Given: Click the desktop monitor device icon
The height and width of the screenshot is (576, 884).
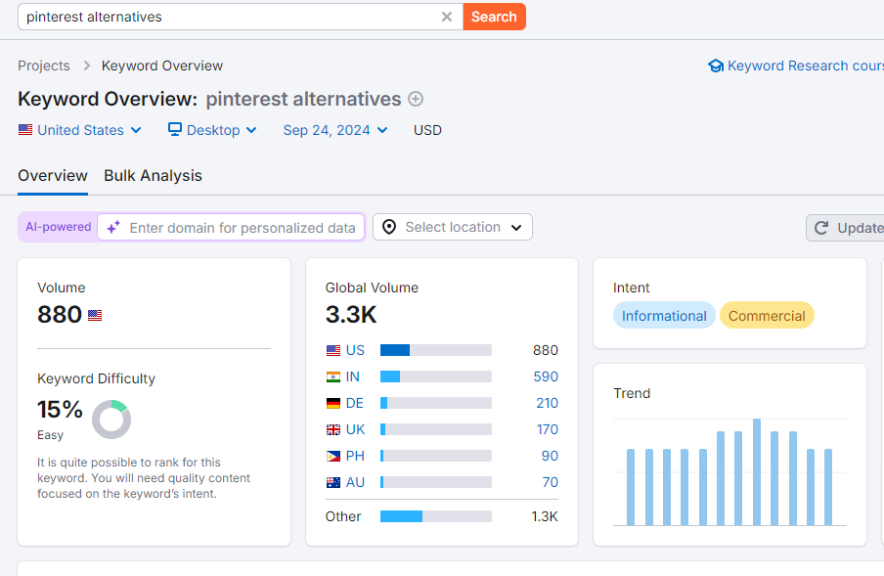Looking at the screenshot, I should pyautogui.click(x=175, y=130).
